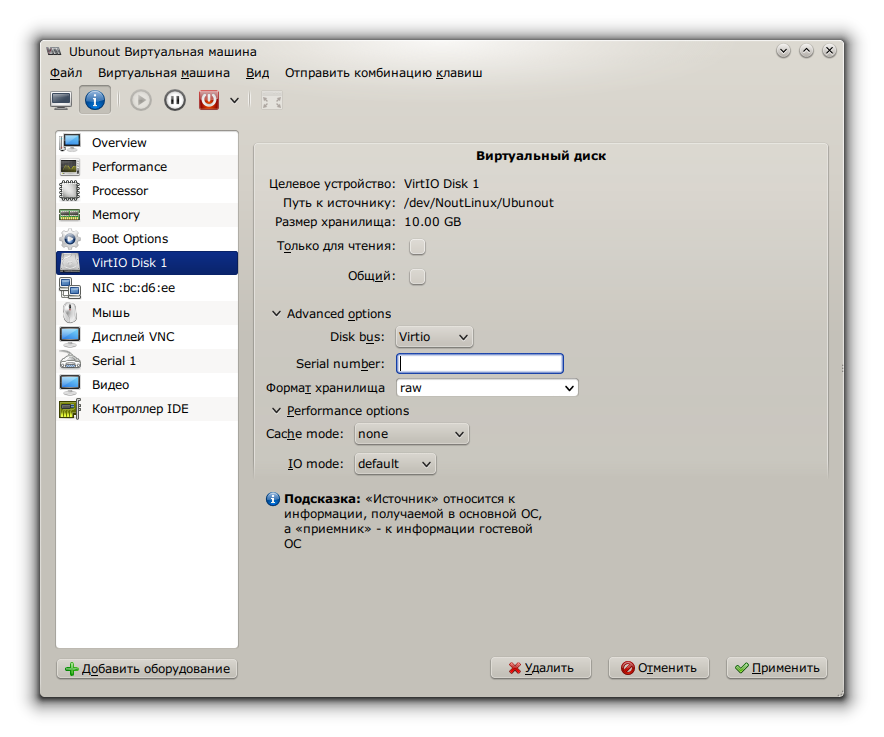Click the 'Применить' apply button
The height and width of the screenshot is (737, 884).
tap(777, 668)
